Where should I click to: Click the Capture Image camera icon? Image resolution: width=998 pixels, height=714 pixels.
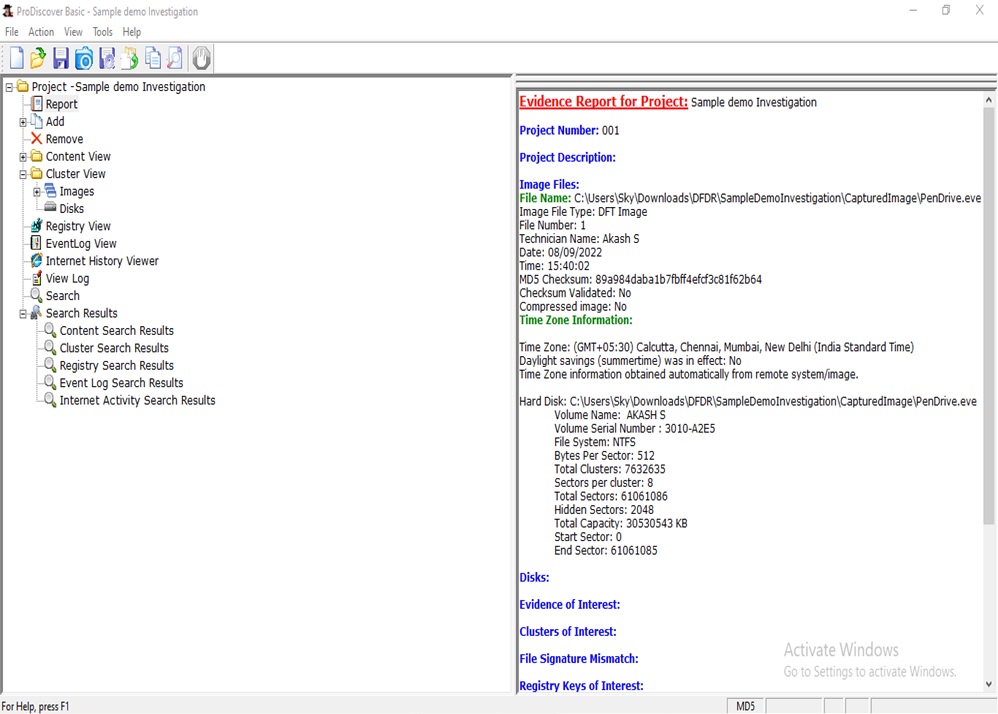(83, 58)
